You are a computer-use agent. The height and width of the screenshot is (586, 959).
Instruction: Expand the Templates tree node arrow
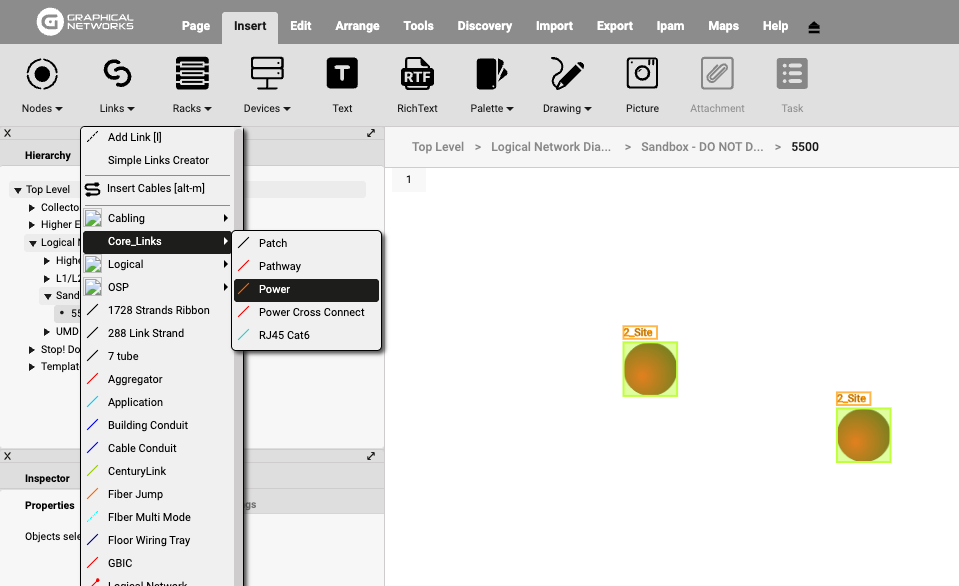point(32,367)
